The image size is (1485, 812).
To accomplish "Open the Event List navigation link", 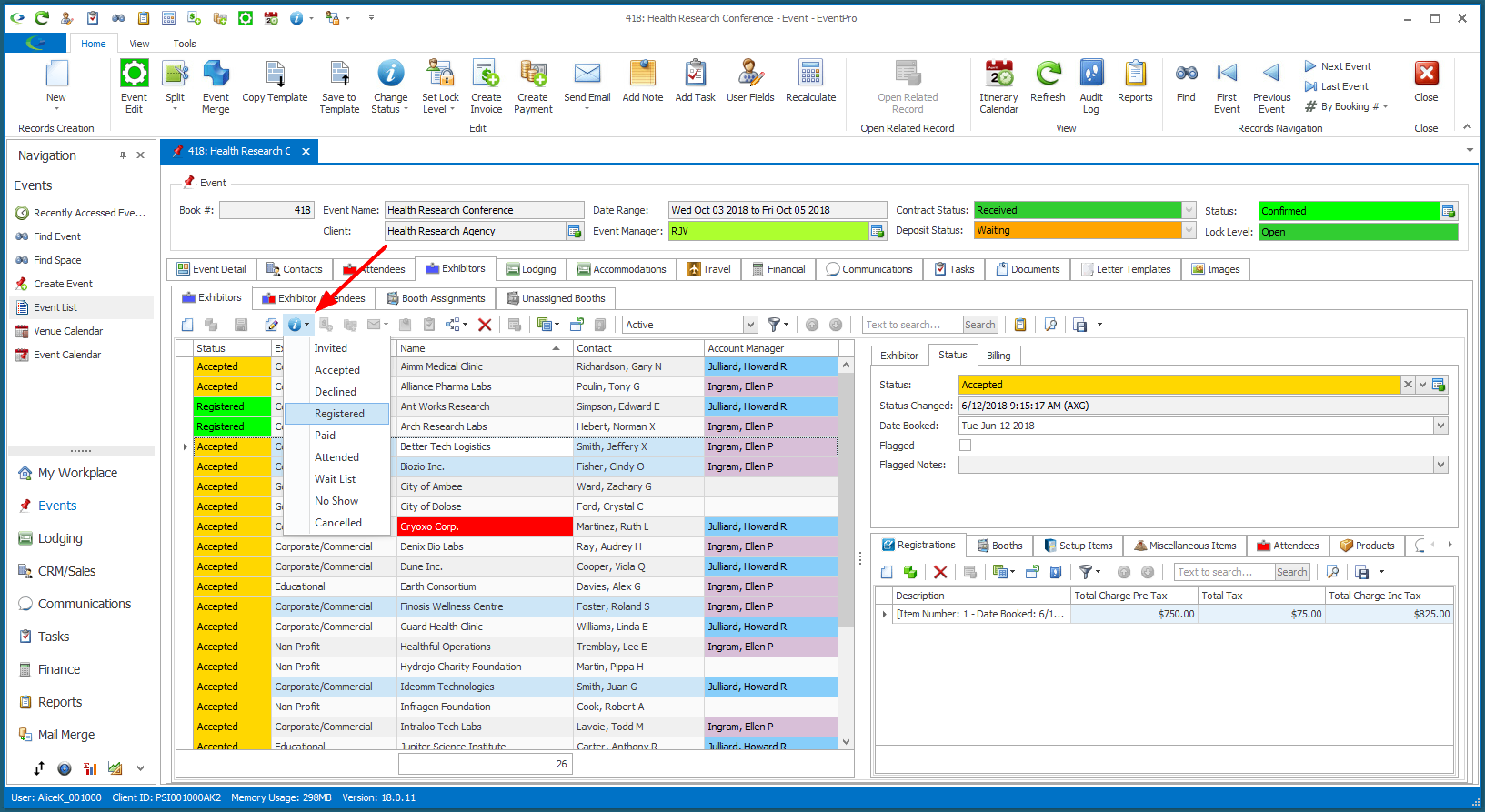I will [x=55, y=307].
